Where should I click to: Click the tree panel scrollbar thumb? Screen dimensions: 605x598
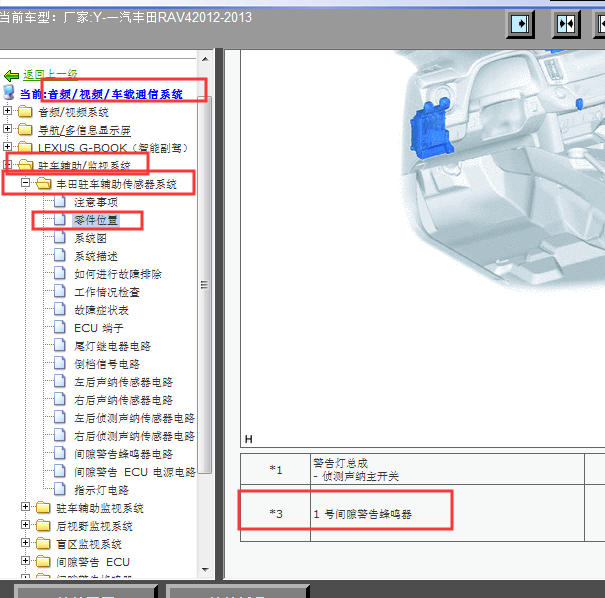[204, 285]
